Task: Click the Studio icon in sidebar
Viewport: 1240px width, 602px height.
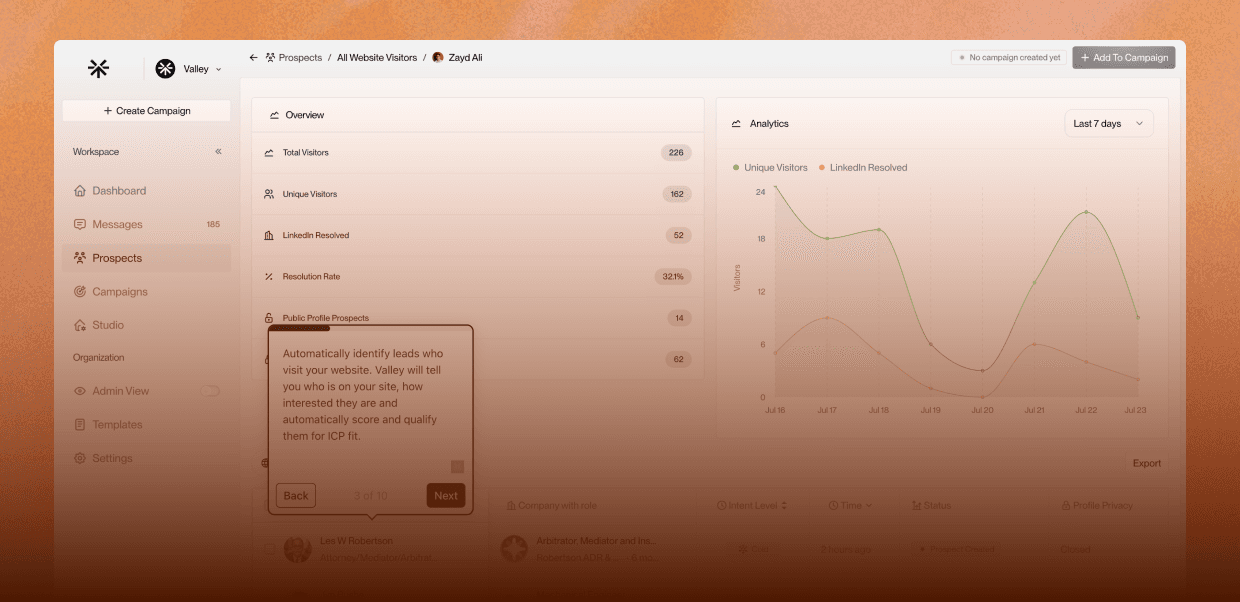Action: [80, 325]
